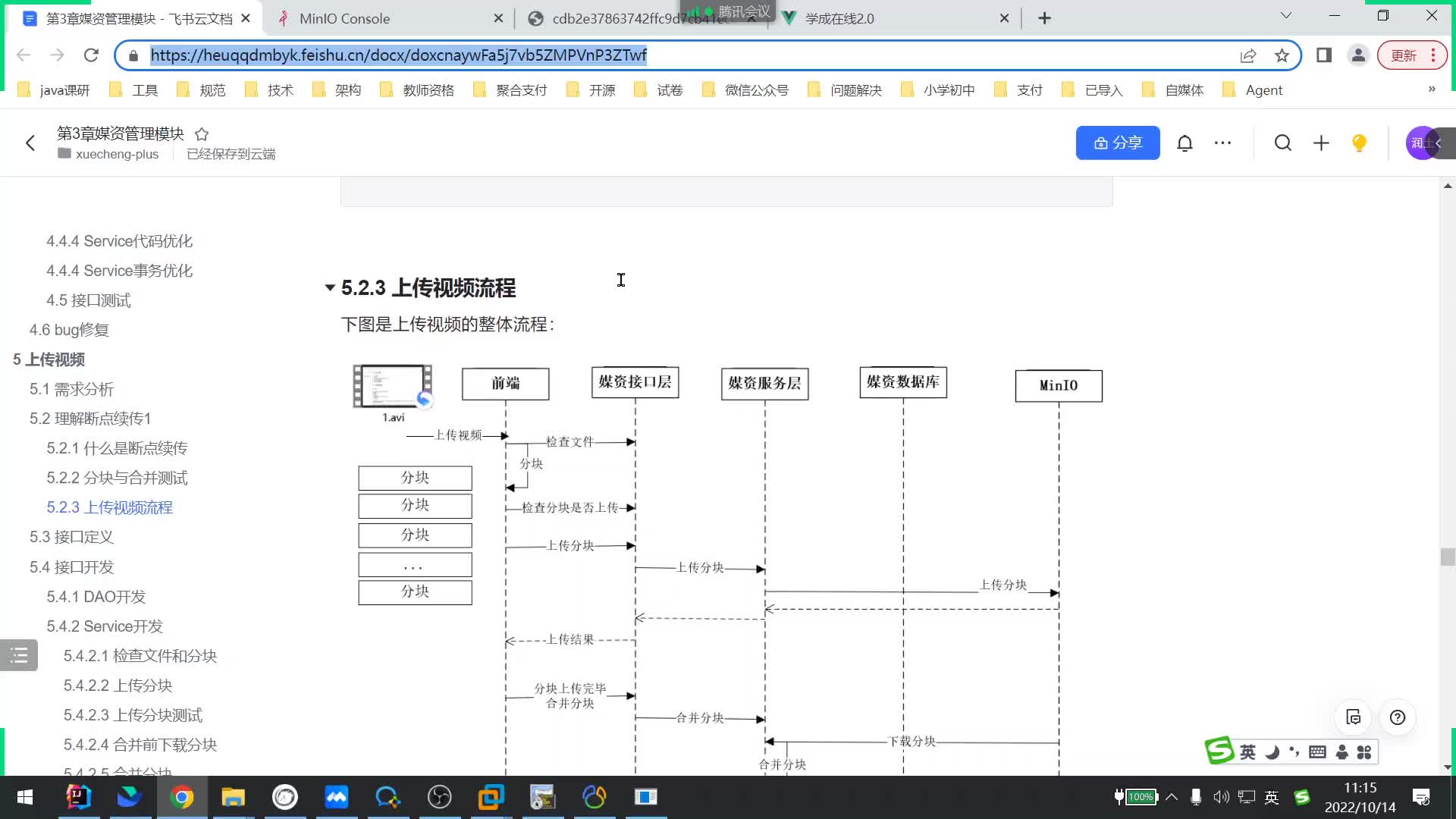Screen dimensions: 1456x819
Task: Open File Explorer from the taskbar
Action: tap(234, 797)
